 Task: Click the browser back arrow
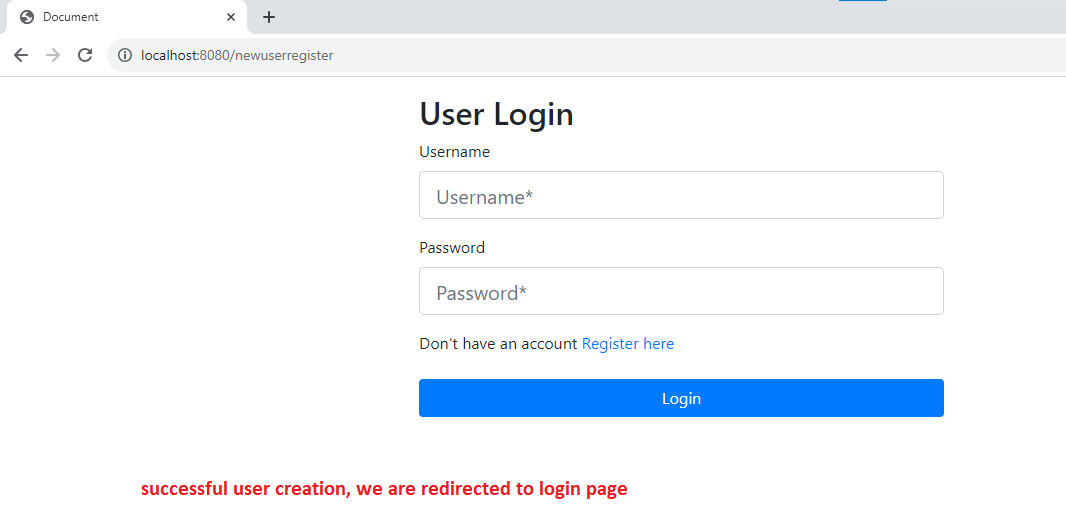click(x=21, y=55)
